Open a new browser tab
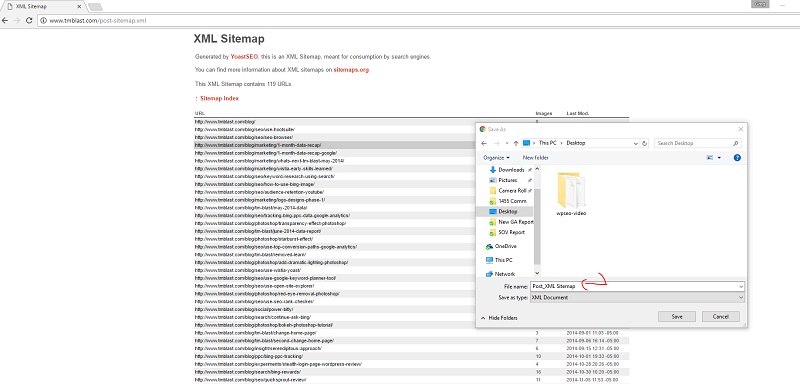800x384 pixels. click(x=95, y=7)
